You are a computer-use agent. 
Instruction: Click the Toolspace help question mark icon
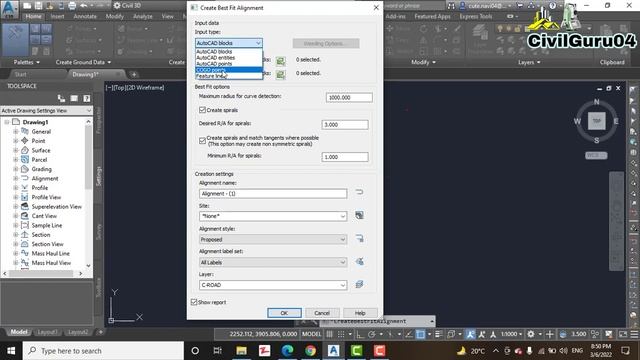[87, 98]
